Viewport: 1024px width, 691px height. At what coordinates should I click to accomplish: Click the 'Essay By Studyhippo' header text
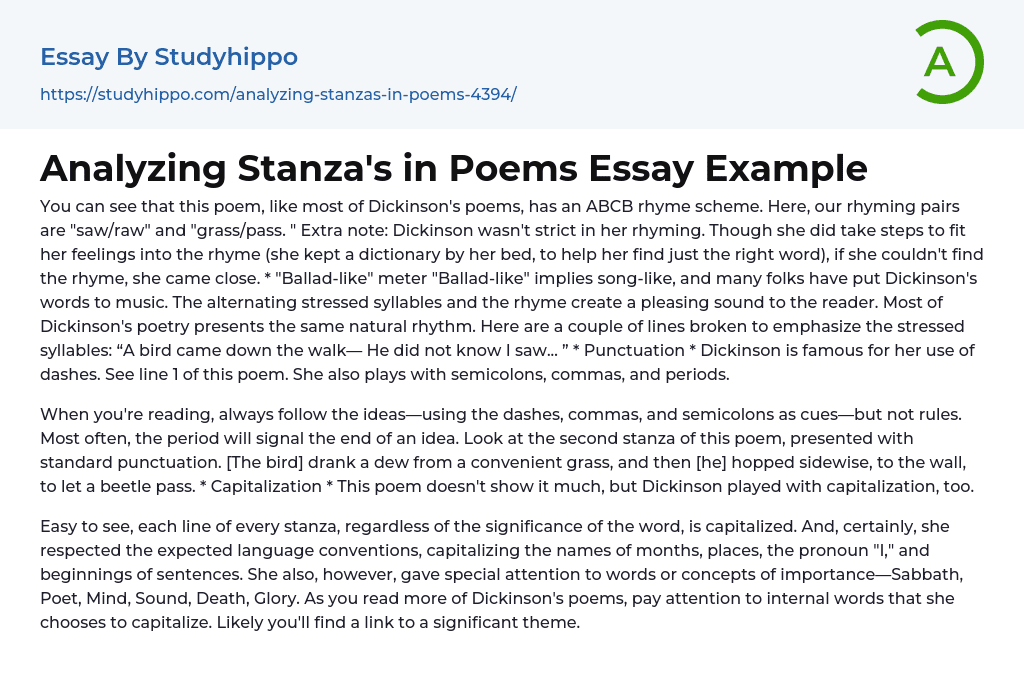click(x=169, y=57)
